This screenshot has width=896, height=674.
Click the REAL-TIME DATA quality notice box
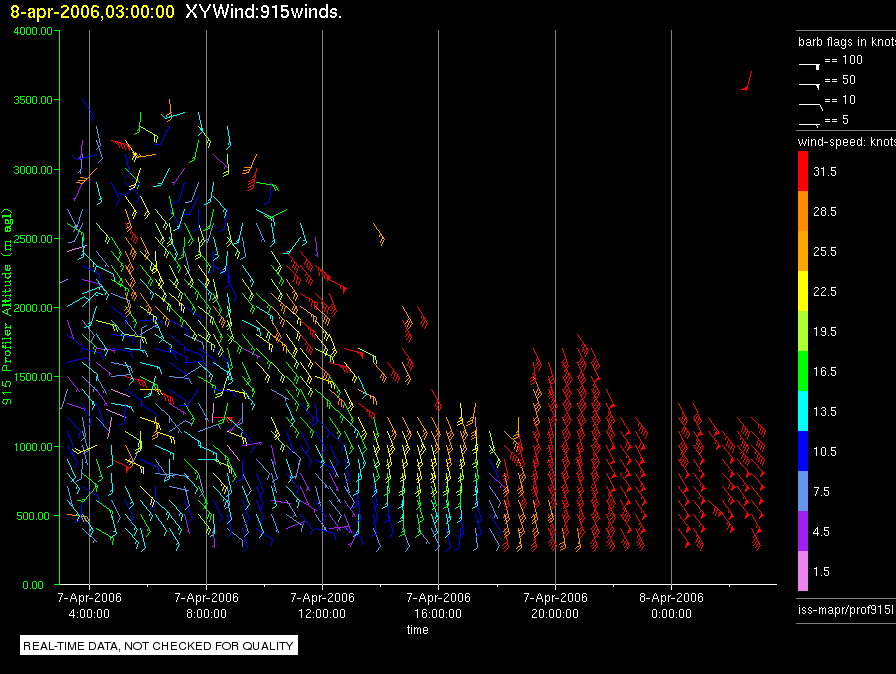[158, 646]
